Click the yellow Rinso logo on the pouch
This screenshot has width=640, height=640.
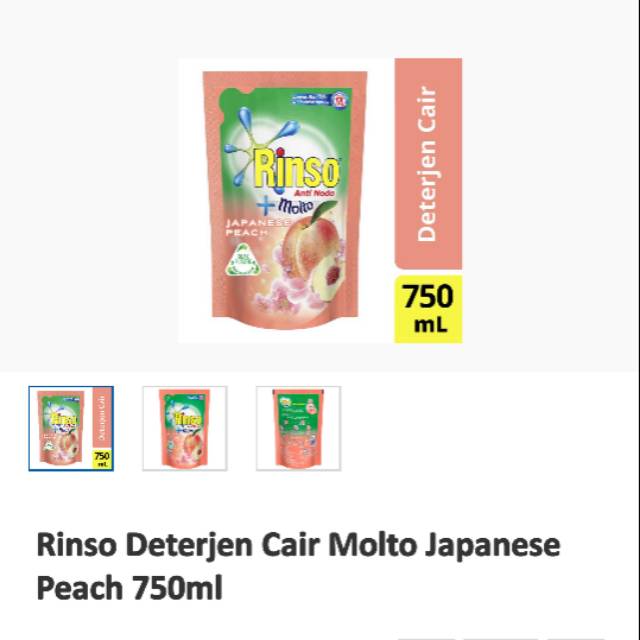tap(297, 169)
